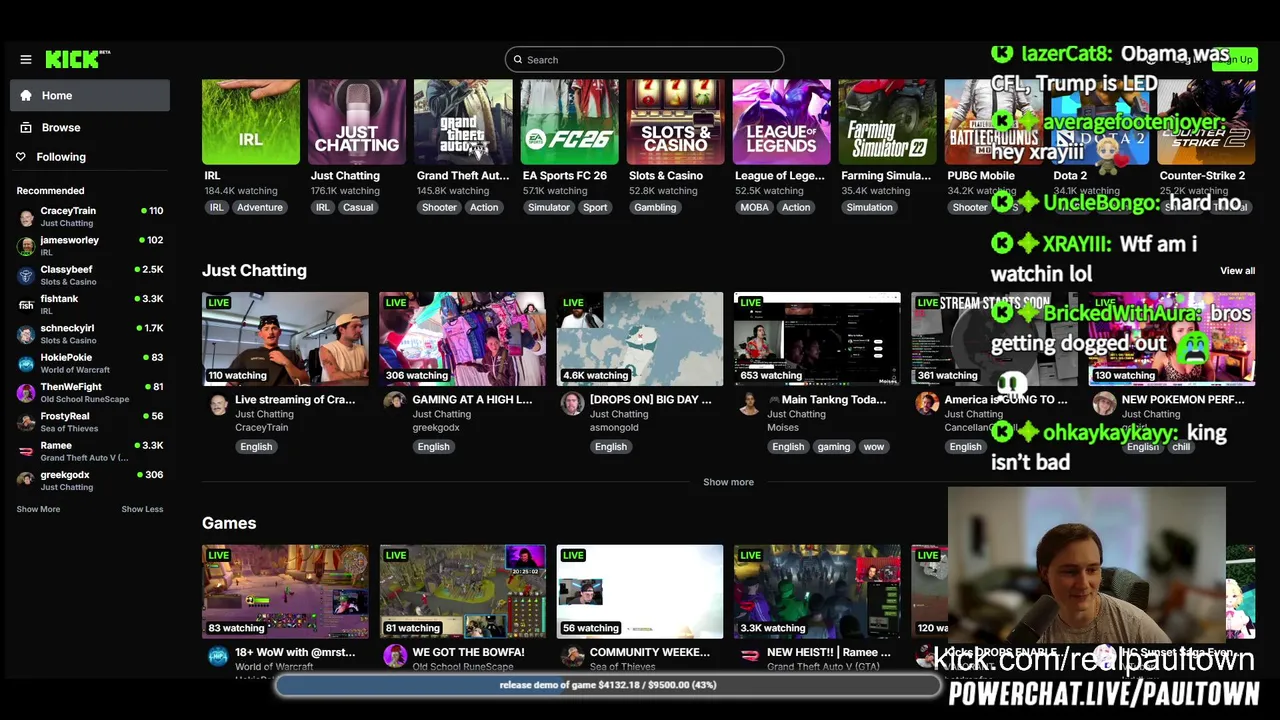Open the hamburger menu icon
Screen dimensions: 1280x720
pyautogui.click(x=26, y=60)
